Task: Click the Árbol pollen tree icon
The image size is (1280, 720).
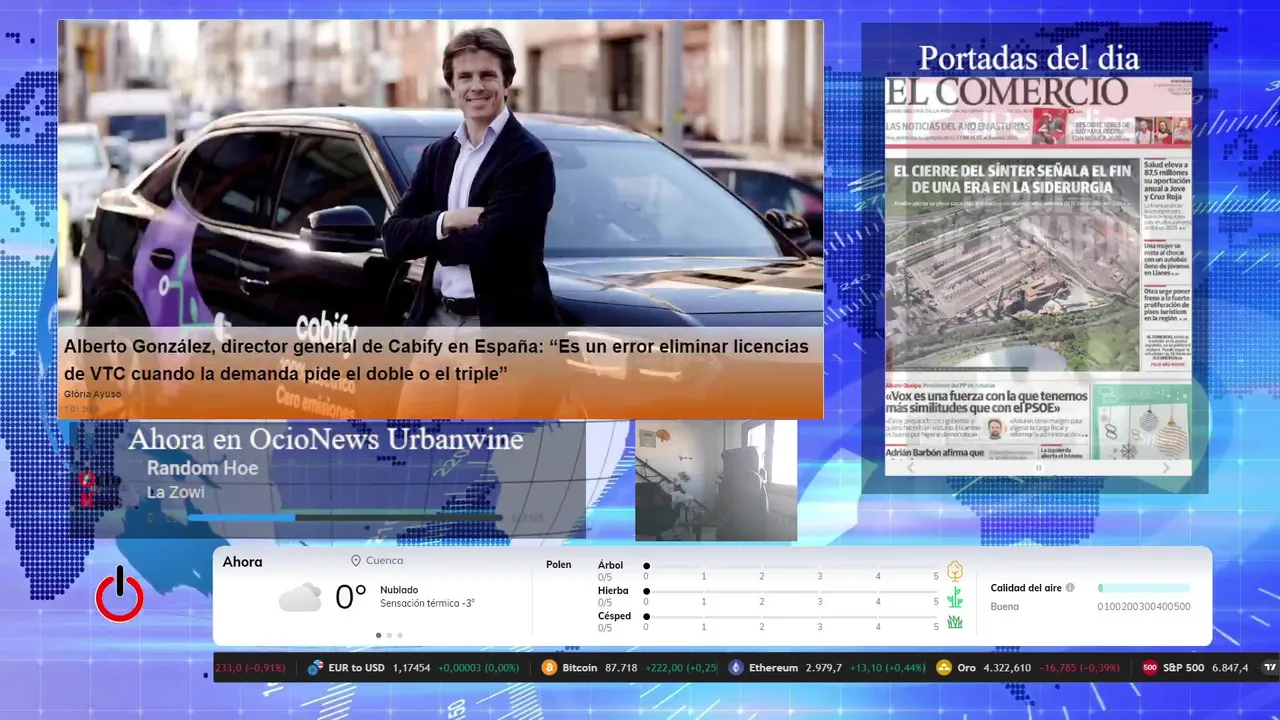Action: [955, 571]
